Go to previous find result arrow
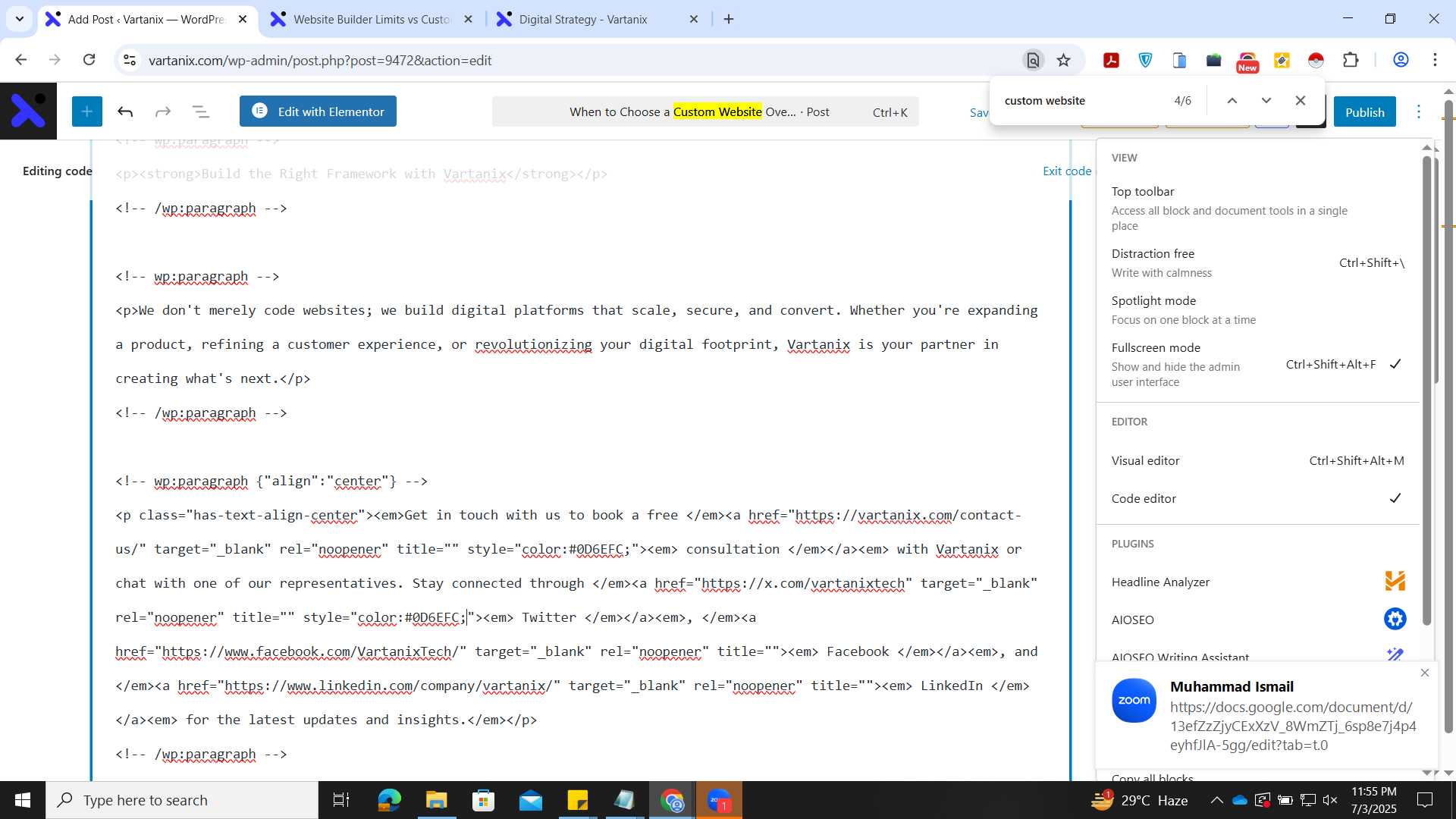1456x819 pixels. point(1232,100)
